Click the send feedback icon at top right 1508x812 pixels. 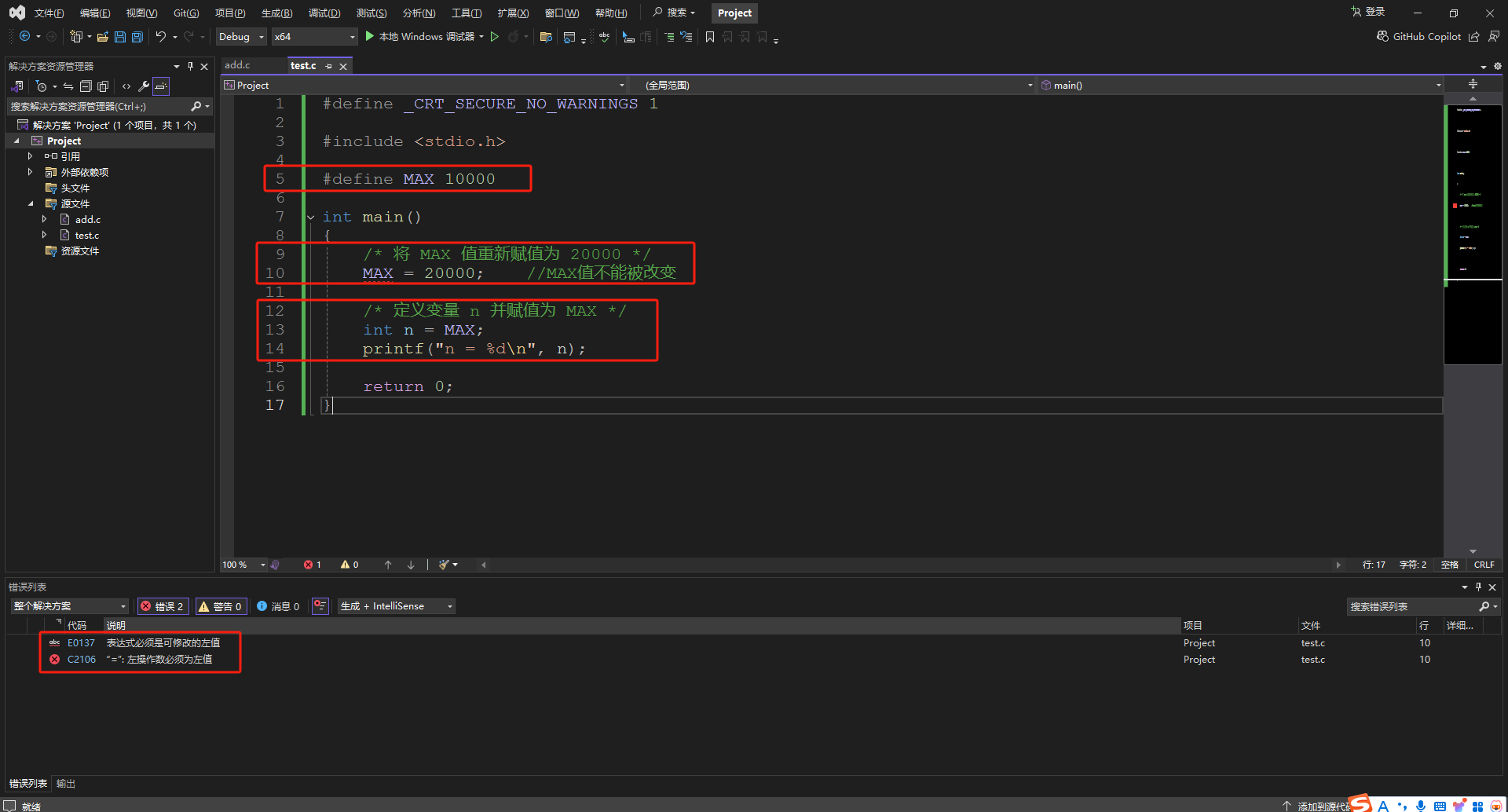pos(1493,36)
